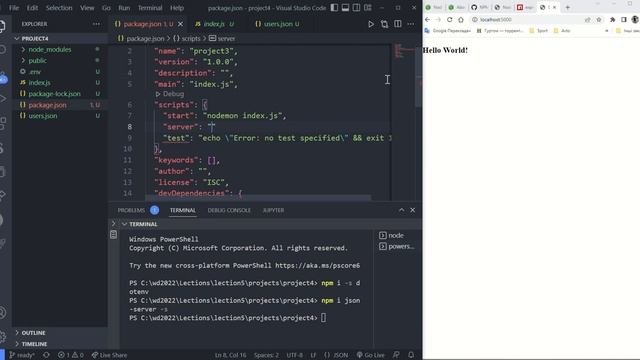Image resolution: width=640 pixels, height=360 pixels.
Task: Open the Run menu
Action: (x=124, y=8)
